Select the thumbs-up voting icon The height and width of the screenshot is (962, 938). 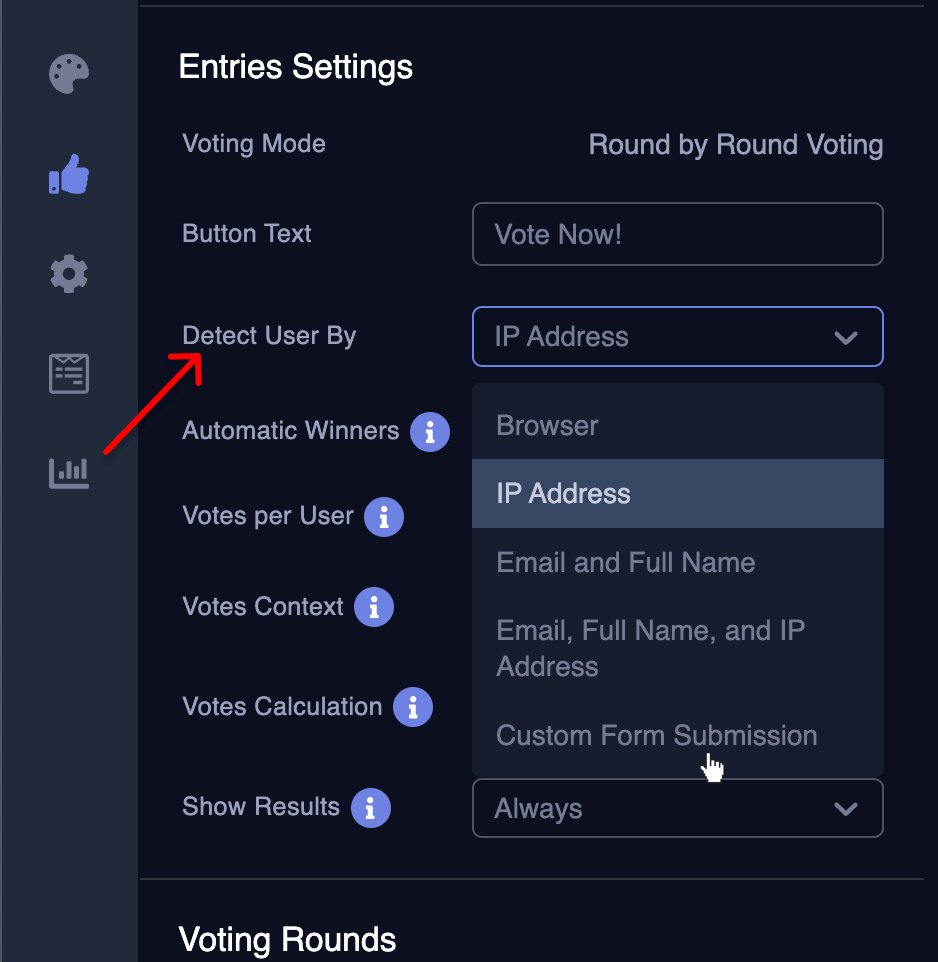(69, 175)
